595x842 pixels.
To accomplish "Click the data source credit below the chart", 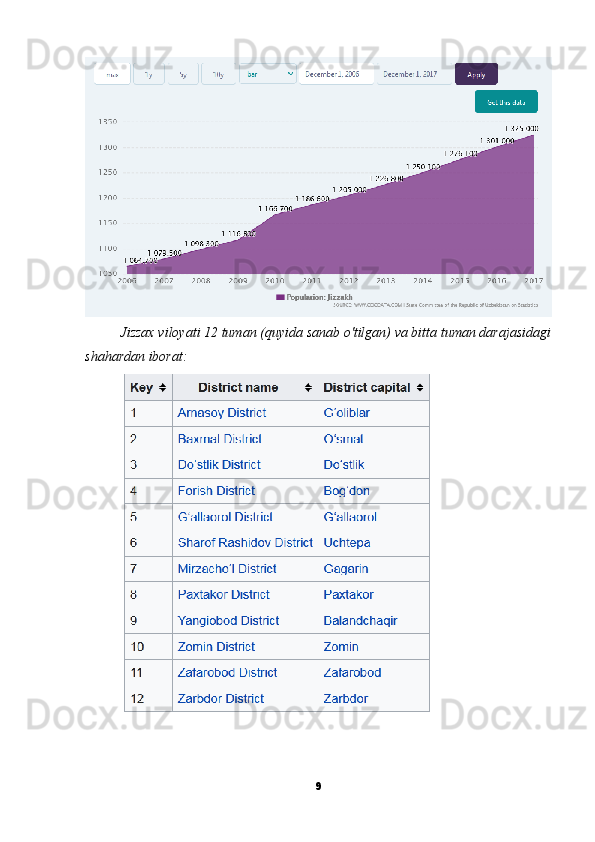I will coord(430,305).
